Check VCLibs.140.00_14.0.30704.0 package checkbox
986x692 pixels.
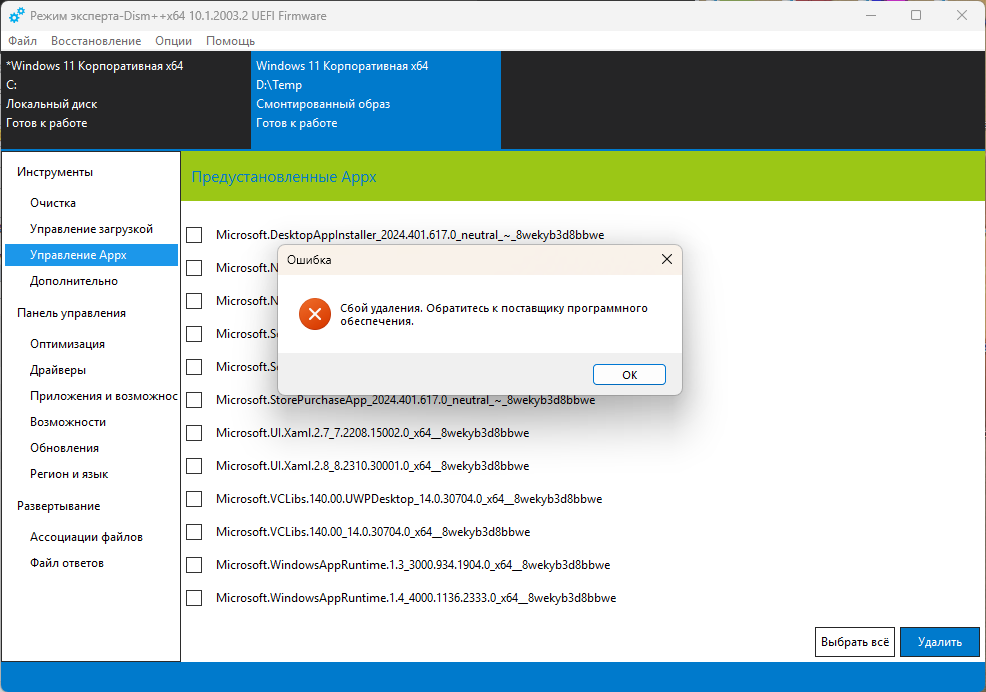pyautogui.click(x=194, y=532)
